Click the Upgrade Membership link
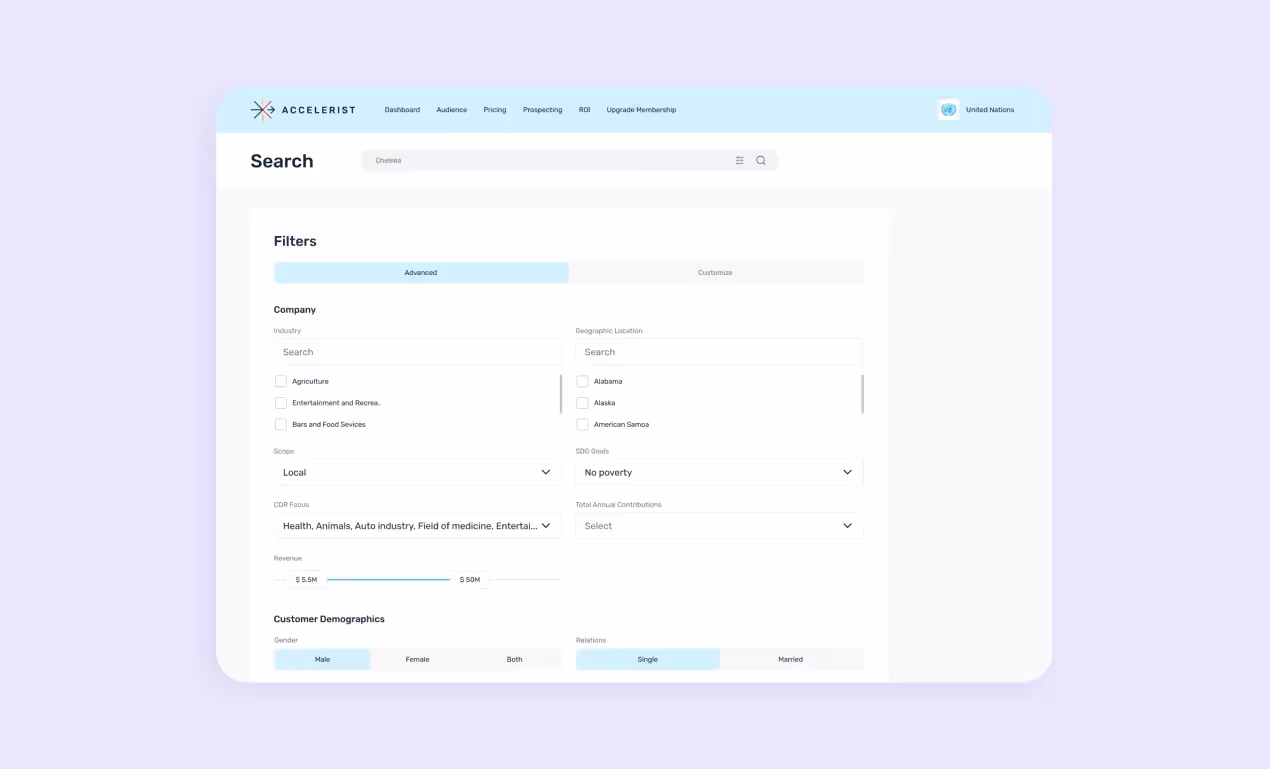 coord(641,109)
